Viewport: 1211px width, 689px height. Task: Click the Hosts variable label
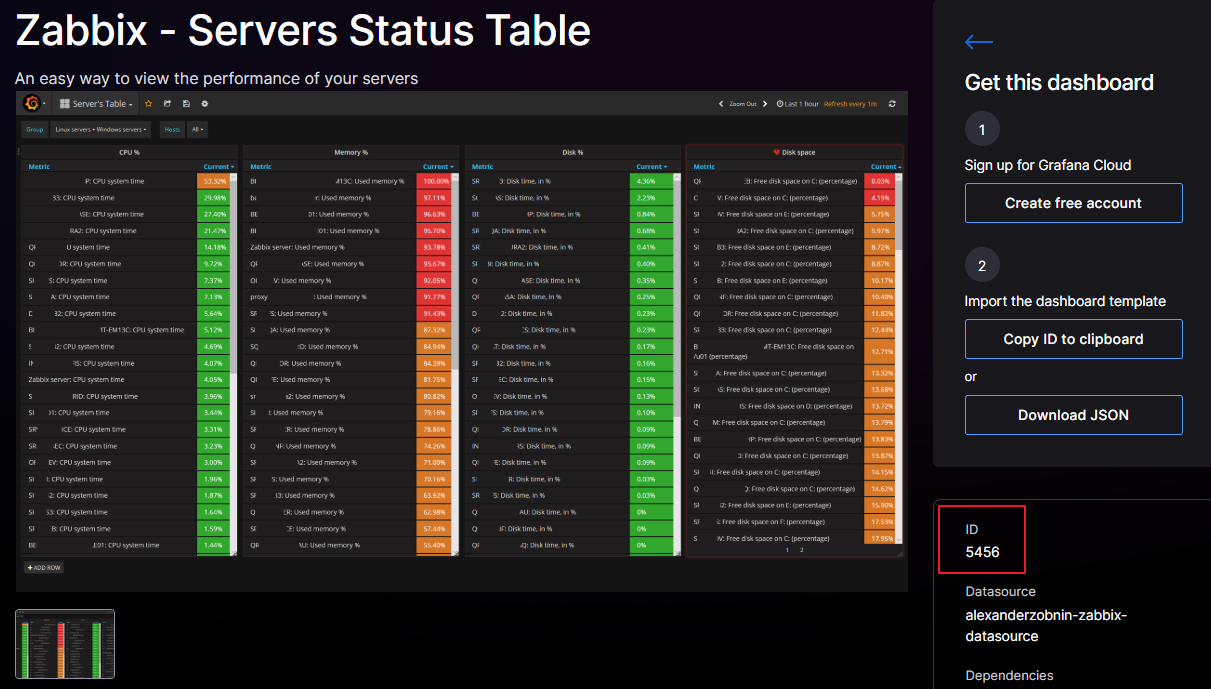pos(172,129)
